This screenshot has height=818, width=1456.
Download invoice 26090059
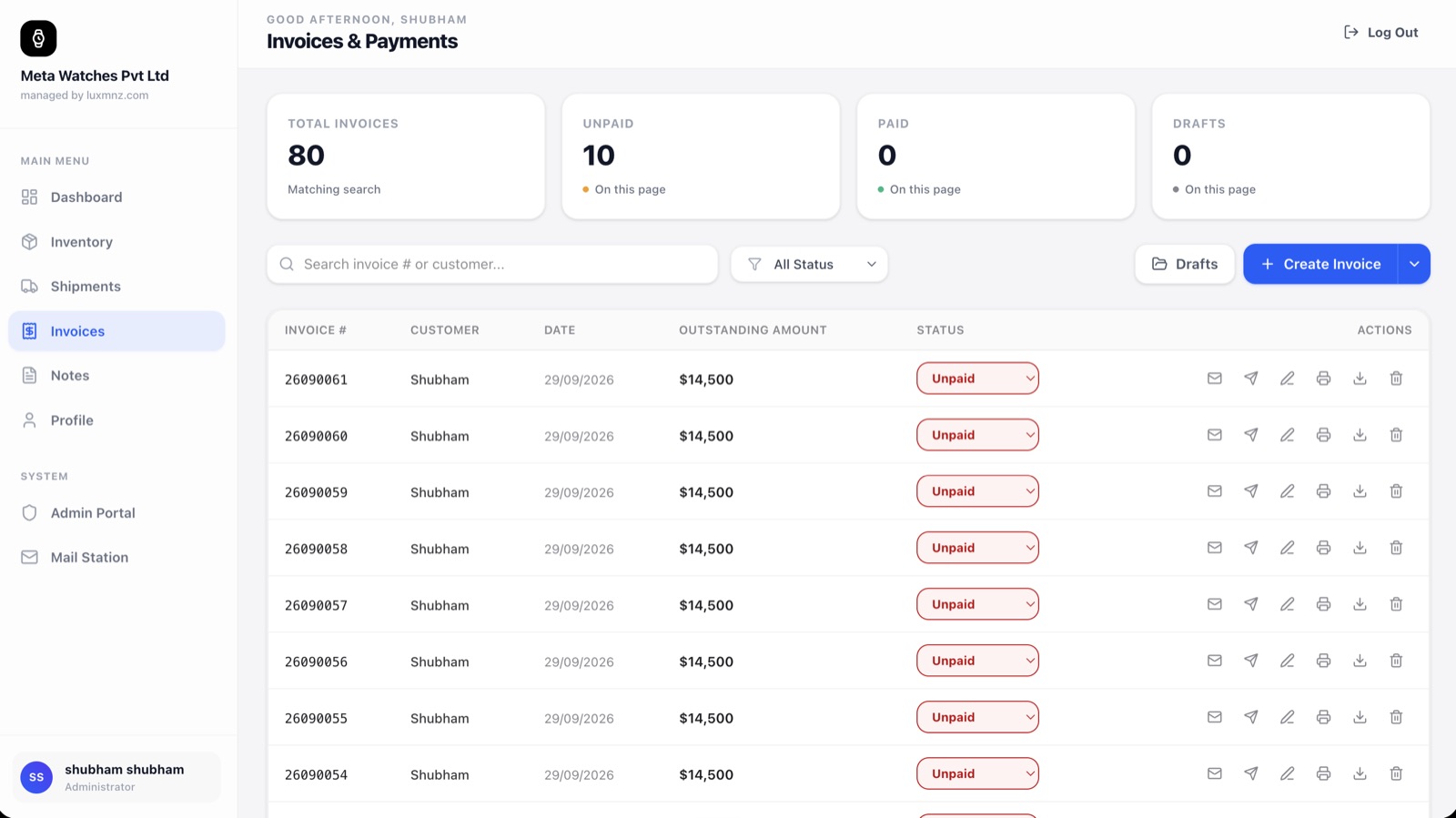pos(1360,491)
